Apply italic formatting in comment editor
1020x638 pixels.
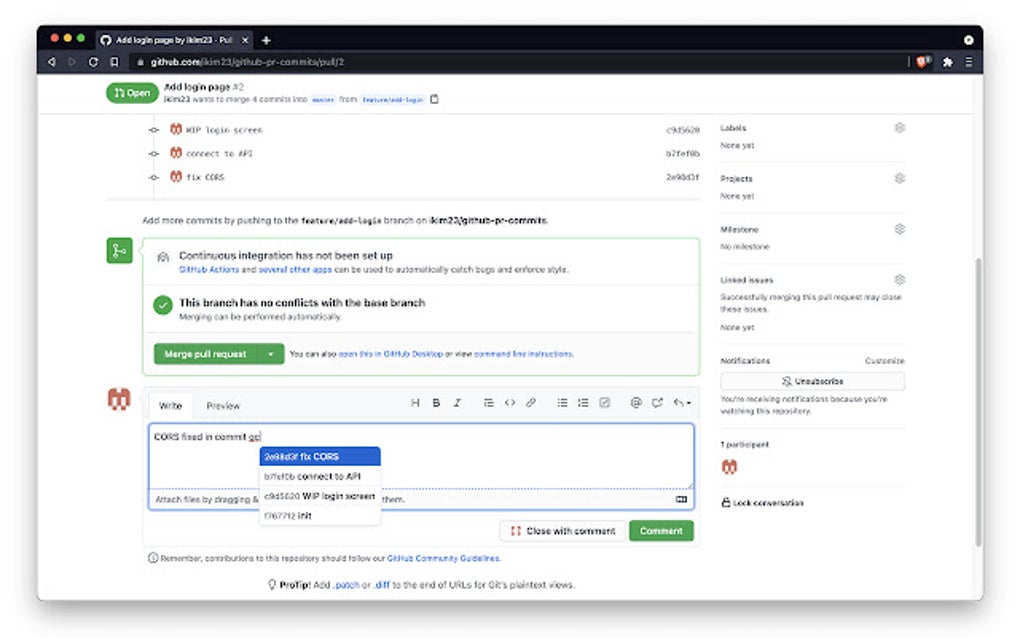(x=457, y=403)
